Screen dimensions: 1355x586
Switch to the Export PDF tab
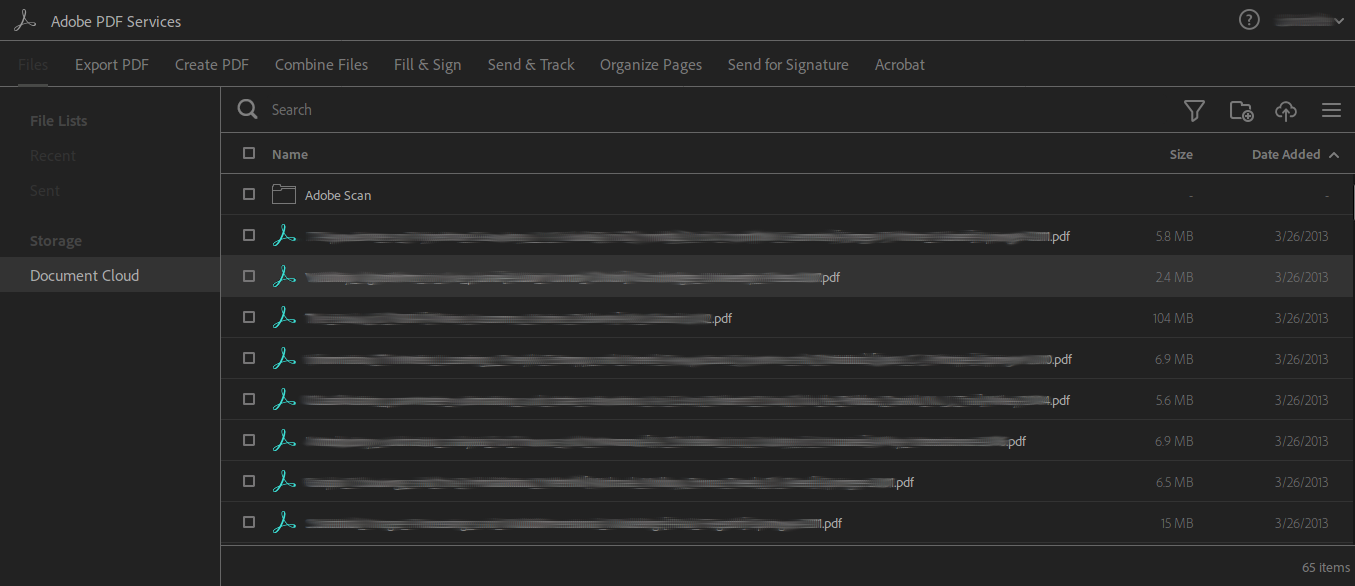coord(111,64)
